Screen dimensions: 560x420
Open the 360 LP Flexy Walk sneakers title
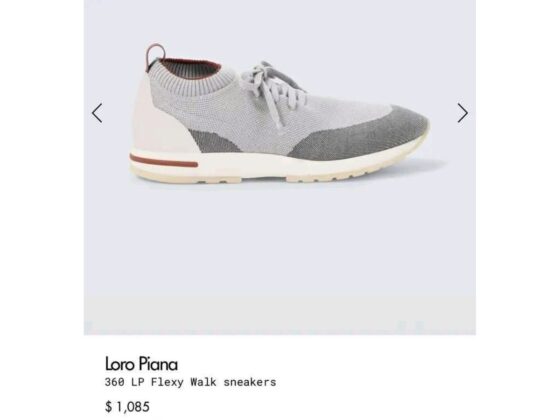point(190,382)
